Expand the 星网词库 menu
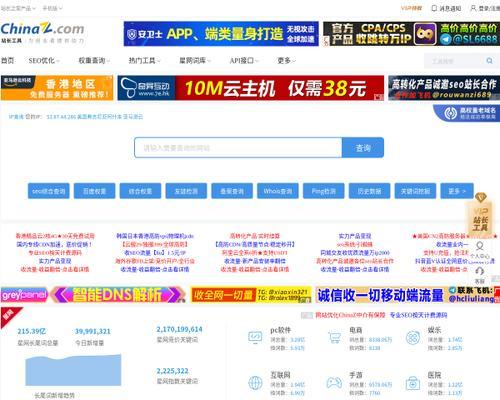 195,61
